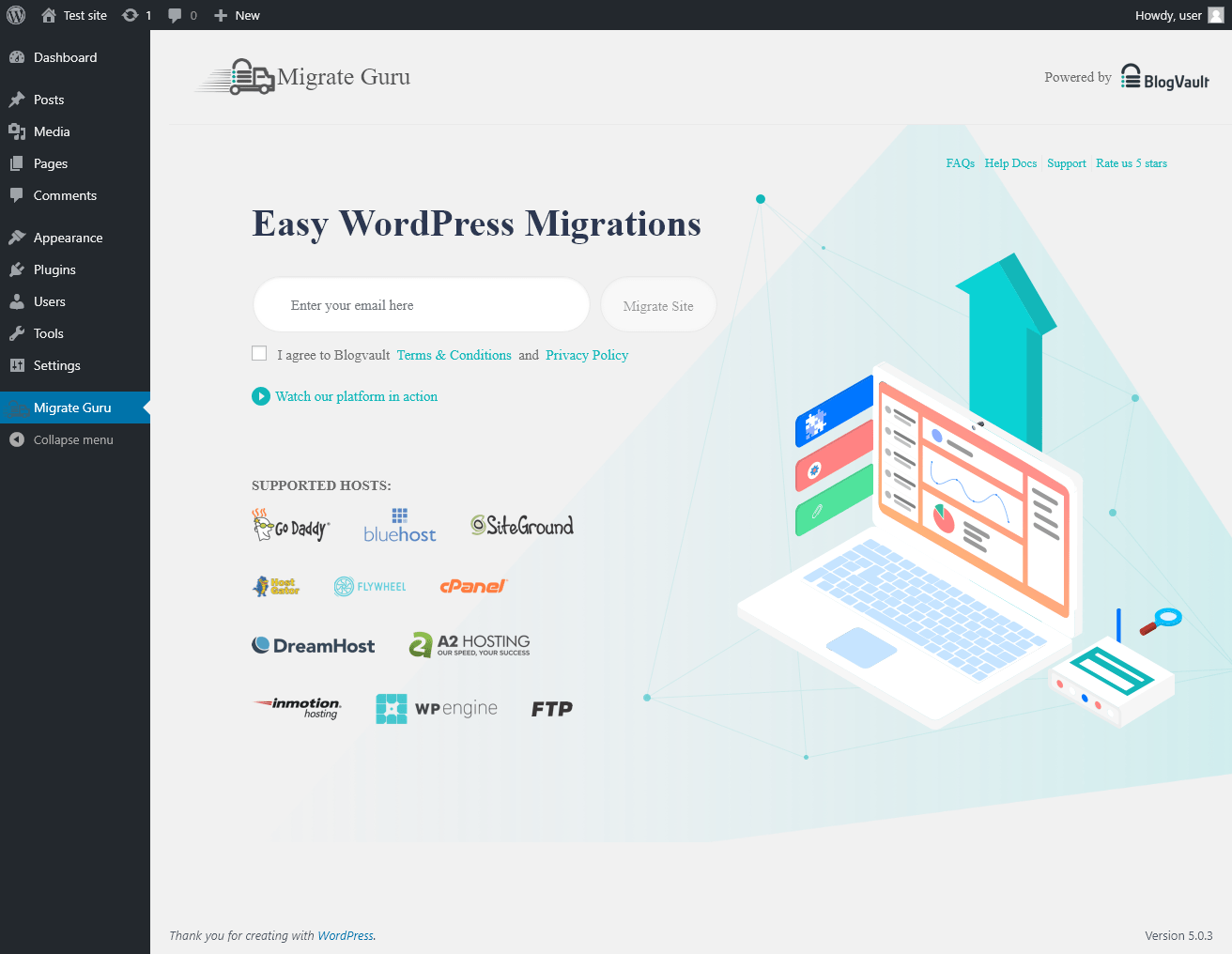This screenshot has height=954, width=1232.
Task: Open the comments bubble icon in admin bar
Action: (175, 15)
